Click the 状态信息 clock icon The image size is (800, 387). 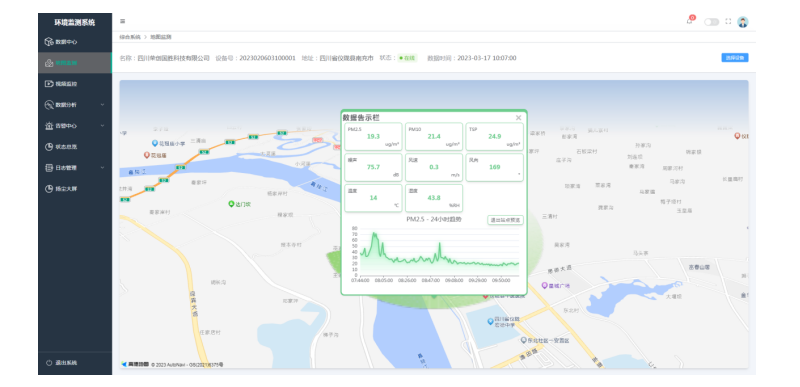(x=49, y=146)
